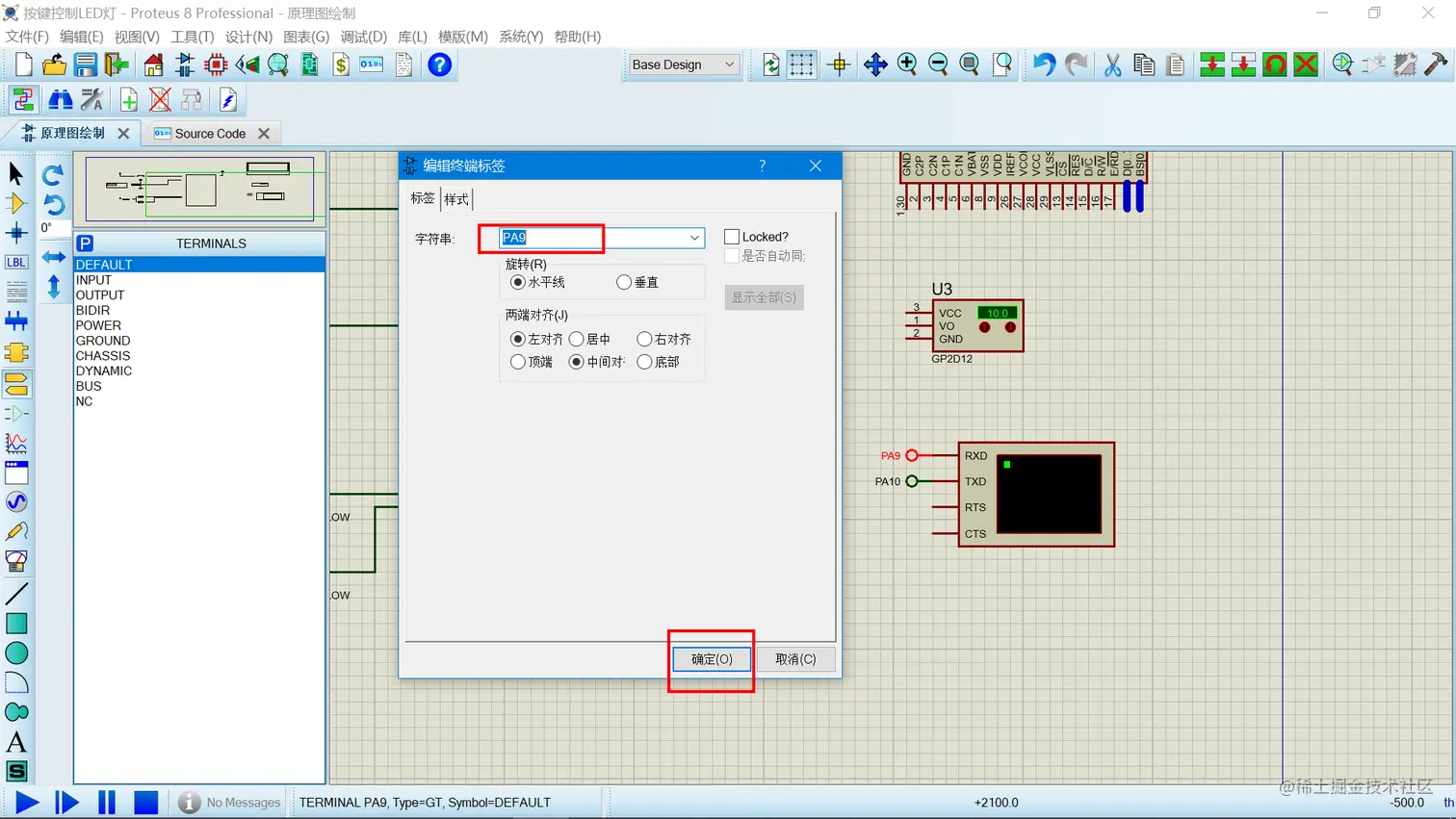This screenshot has height=819, width=1456.
Task: Click the Home page icon
Action: point(154,64)
